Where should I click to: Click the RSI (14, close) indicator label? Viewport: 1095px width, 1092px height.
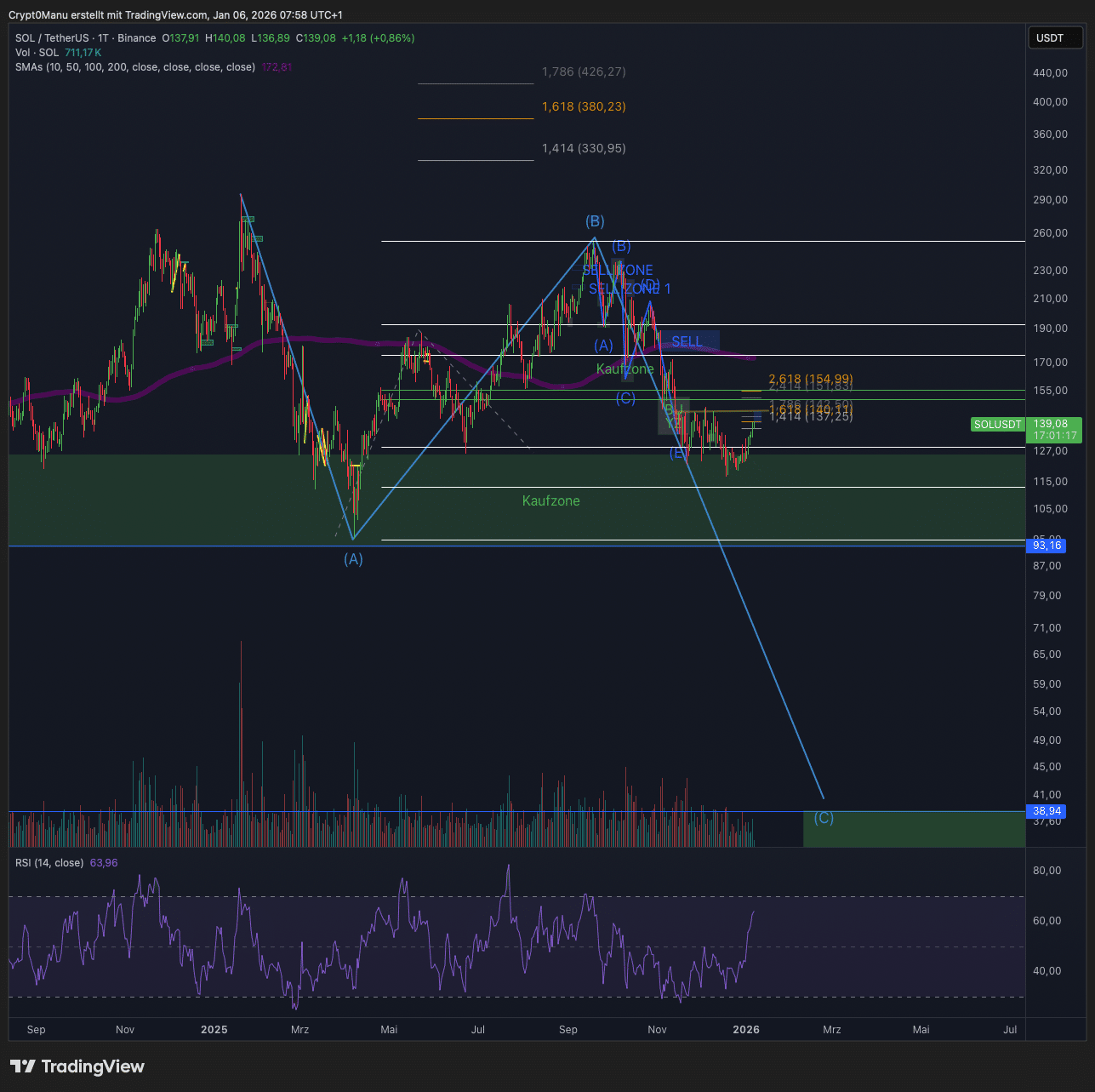point(49,863)
